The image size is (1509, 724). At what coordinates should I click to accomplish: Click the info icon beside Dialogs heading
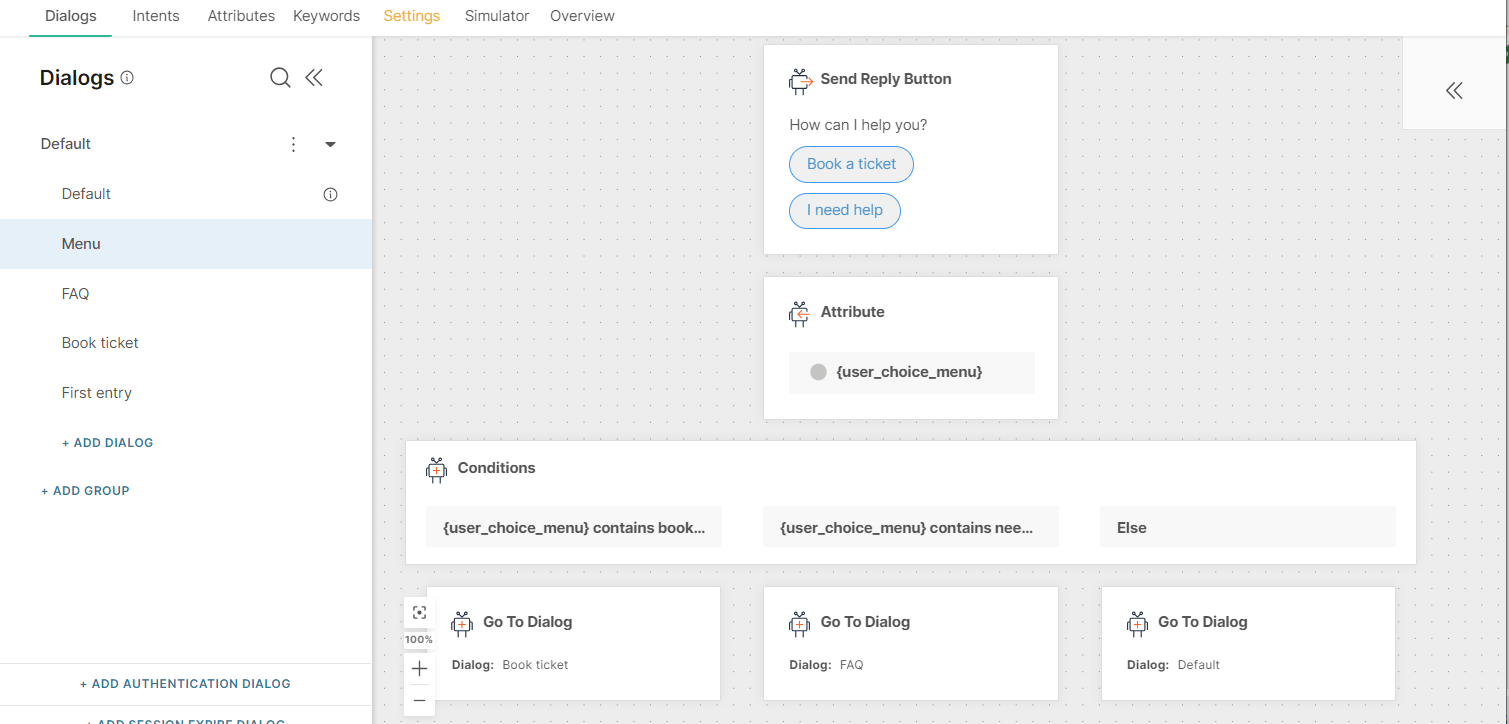point(127,78)
